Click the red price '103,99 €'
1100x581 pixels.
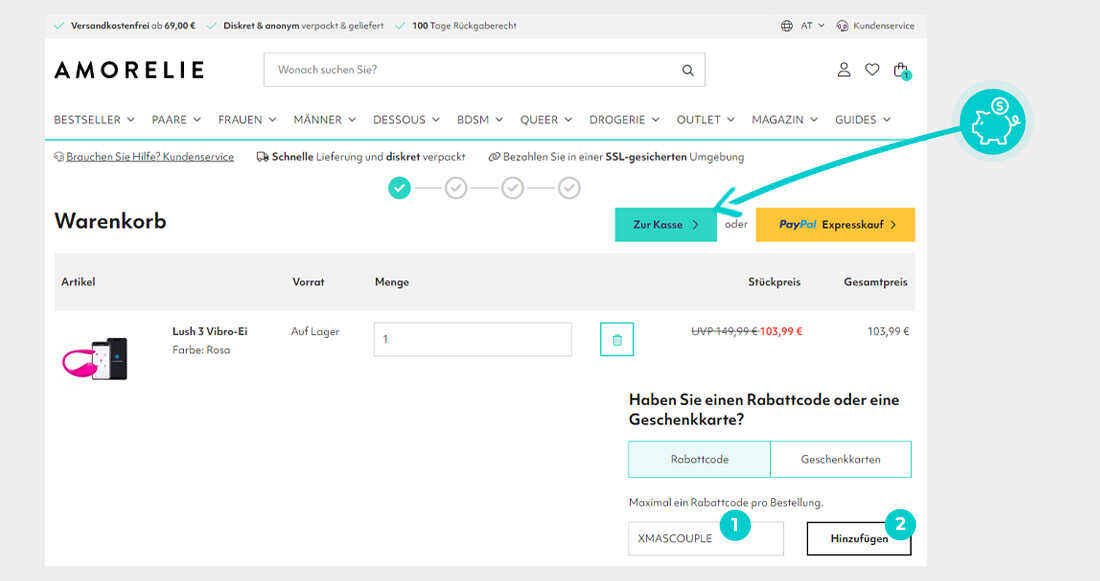[x=781, y=331]
